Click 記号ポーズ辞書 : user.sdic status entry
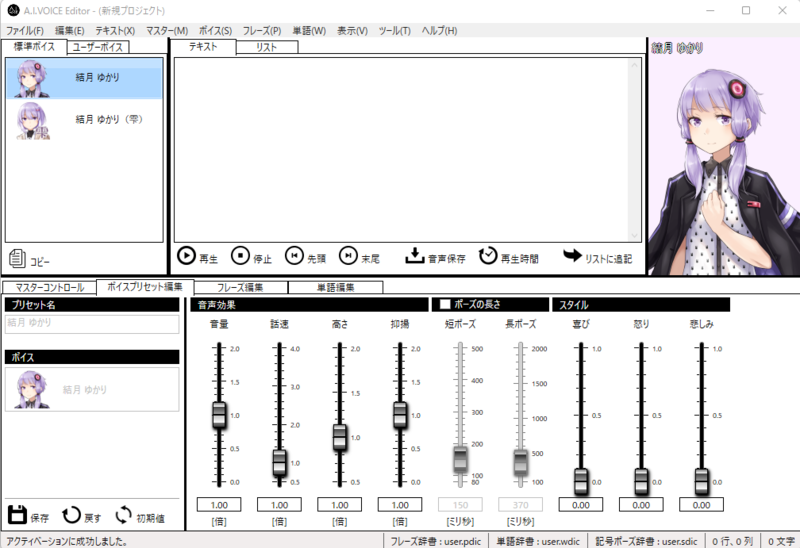The width and height of the screenshot is (800, 548). [x=646, y=541]
